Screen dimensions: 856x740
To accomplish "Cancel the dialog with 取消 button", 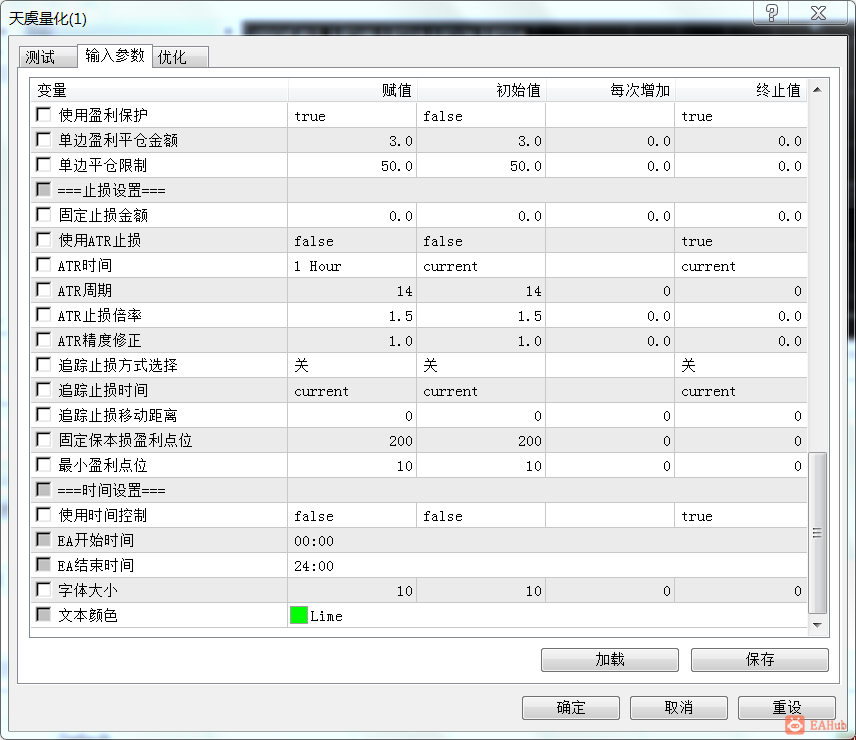I will pyautogui.click(x=679, y=708).
